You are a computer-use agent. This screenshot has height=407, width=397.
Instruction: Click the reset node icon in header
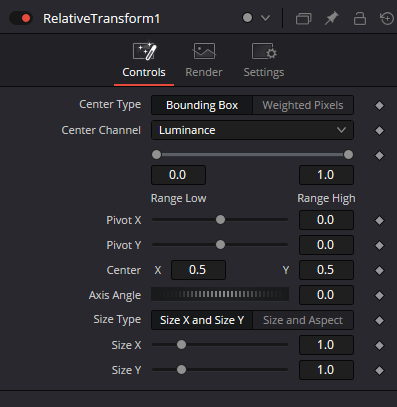click(387, 18)
